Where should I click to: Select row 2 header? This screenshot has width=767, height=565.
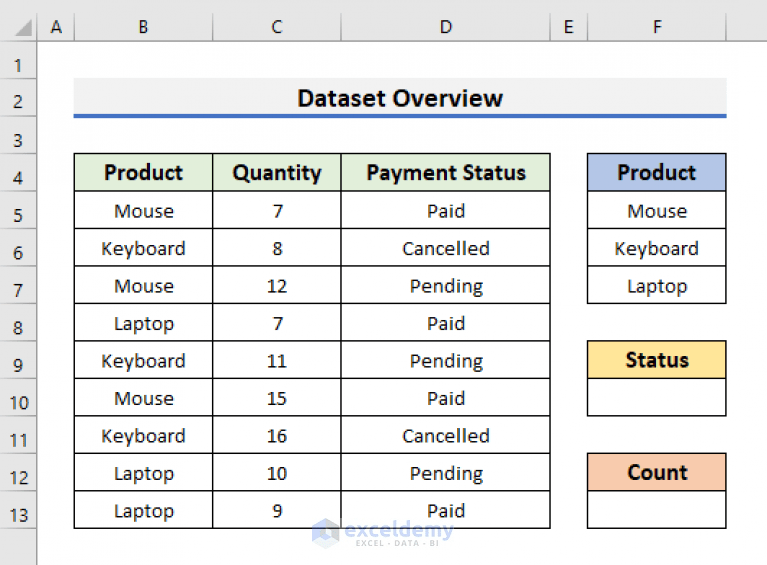[18, 97]
